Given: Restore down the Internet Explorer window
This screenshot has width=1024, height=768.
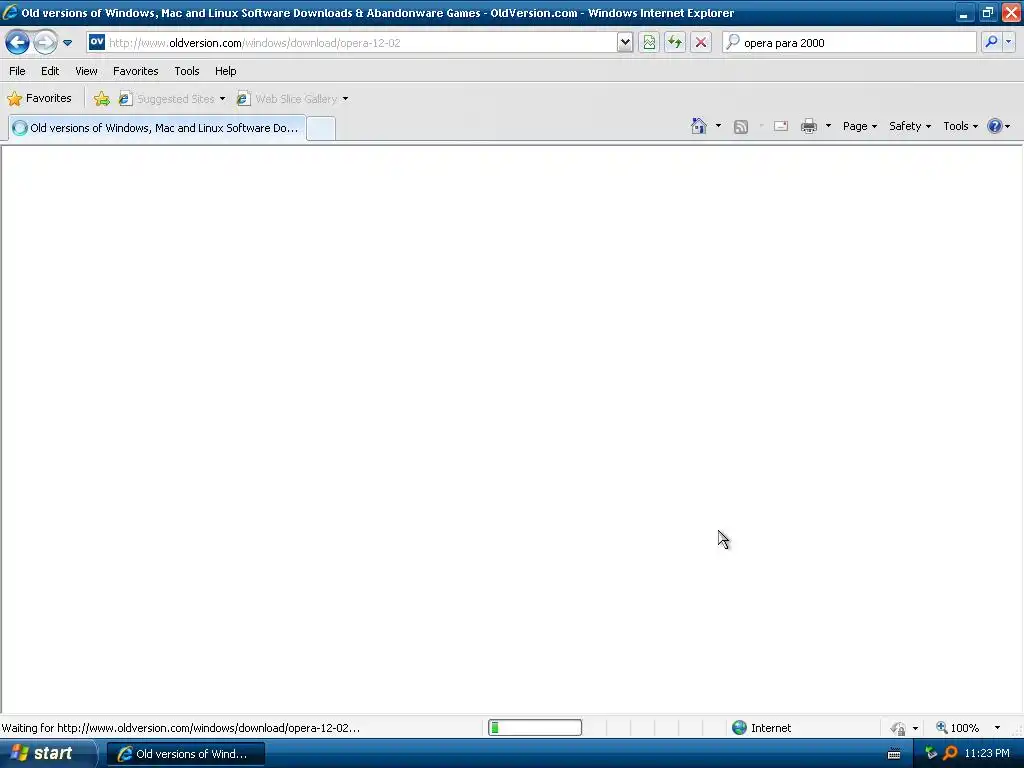Looking at the screenshot, I should tap(987, 12).
